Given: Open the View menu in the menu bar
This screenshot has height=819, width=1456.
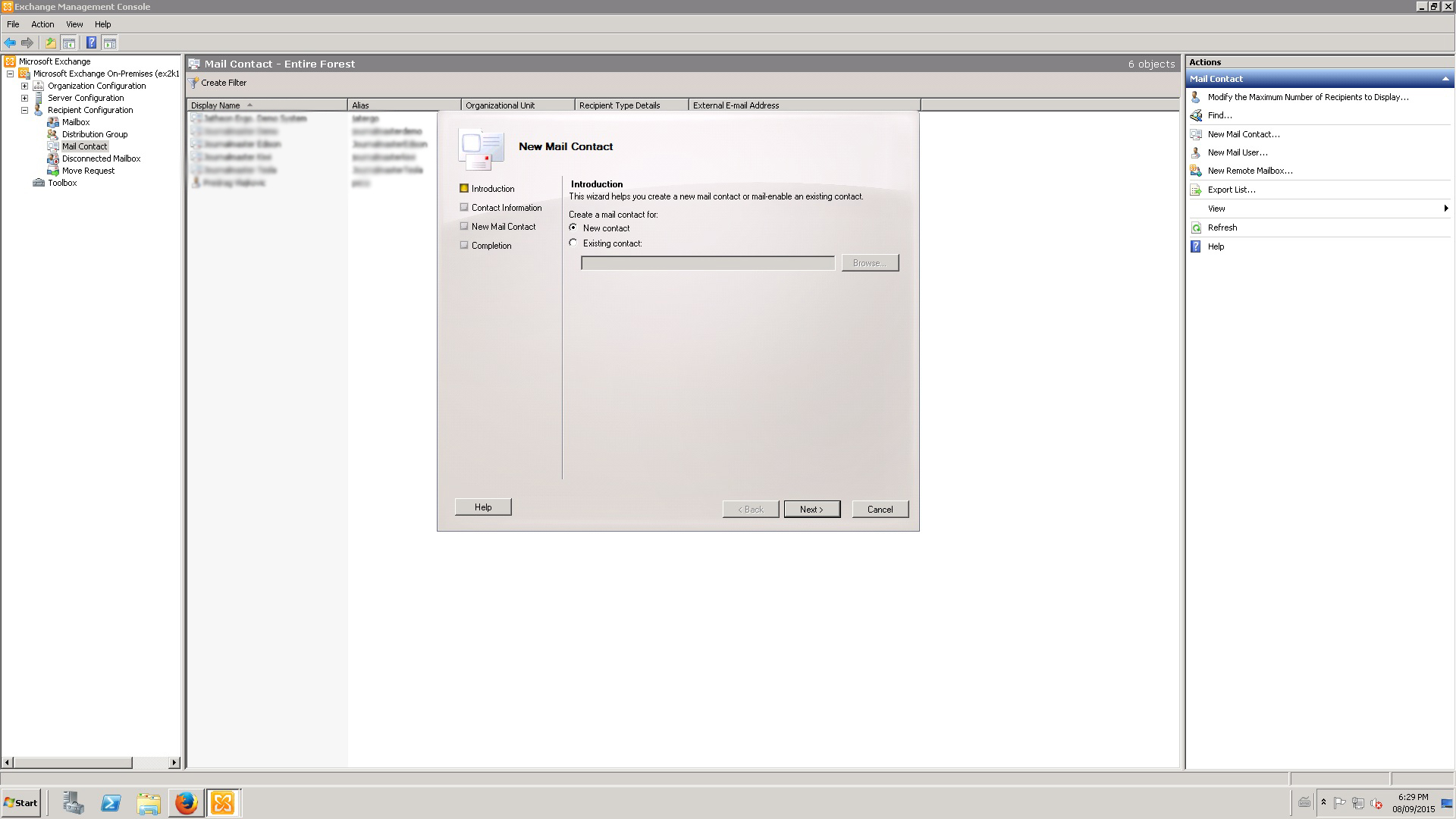Looking at the screenshot, I should pos(74,24).
